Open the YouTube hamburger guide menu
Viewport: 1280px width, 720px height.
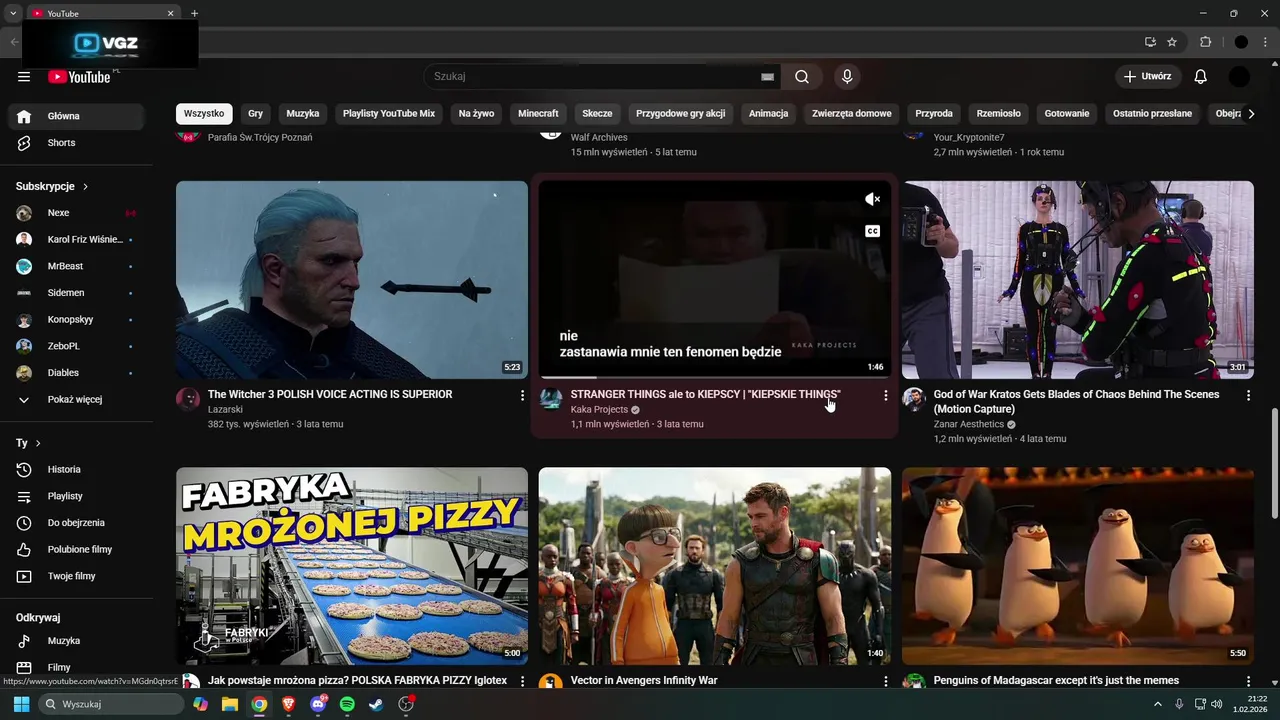coord(24,77)
